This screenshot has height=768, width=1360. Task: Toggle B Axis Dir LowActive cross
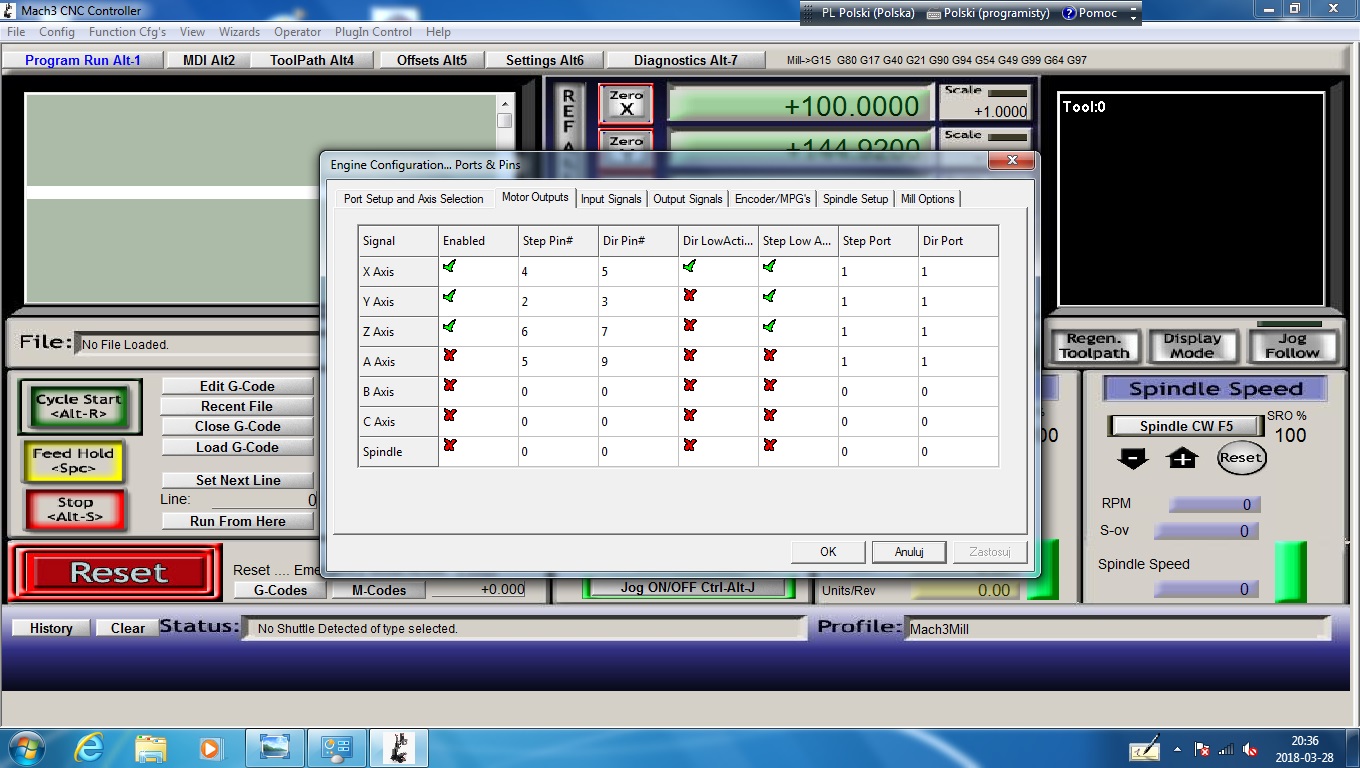(690, 385)
